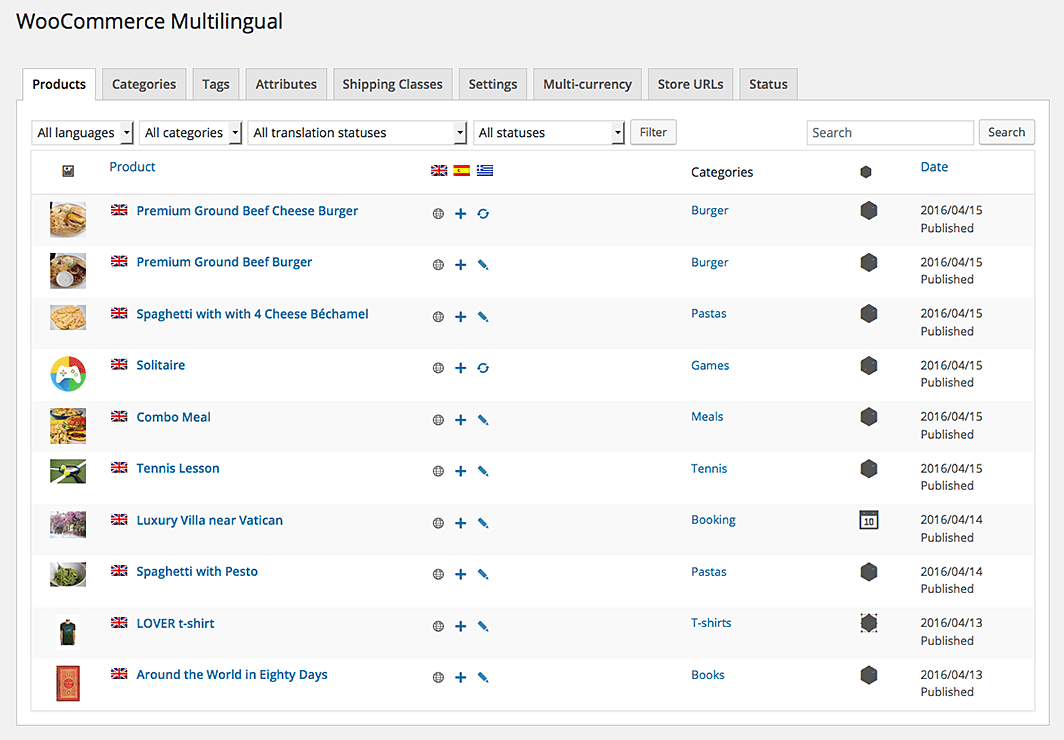This screenshot has width=1064, height=740.
Task: Edit the translation of Tennis Lesson
Action: click(483, 471)
